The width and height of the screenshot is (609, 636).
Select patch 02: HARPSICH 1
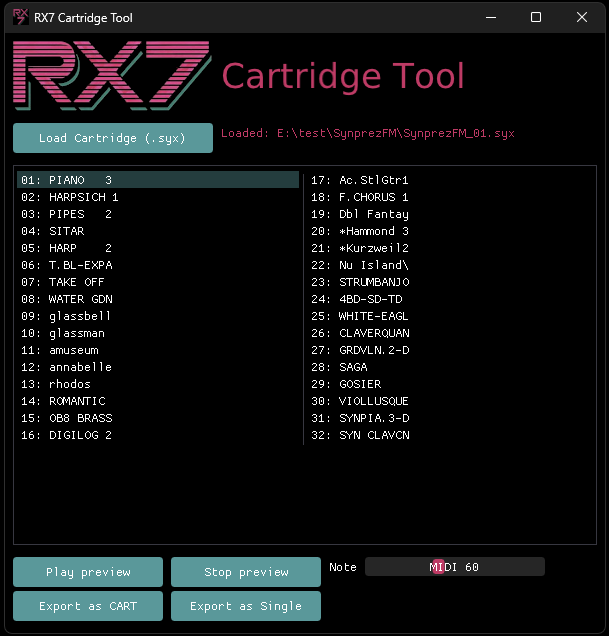(x=158, y=197)
